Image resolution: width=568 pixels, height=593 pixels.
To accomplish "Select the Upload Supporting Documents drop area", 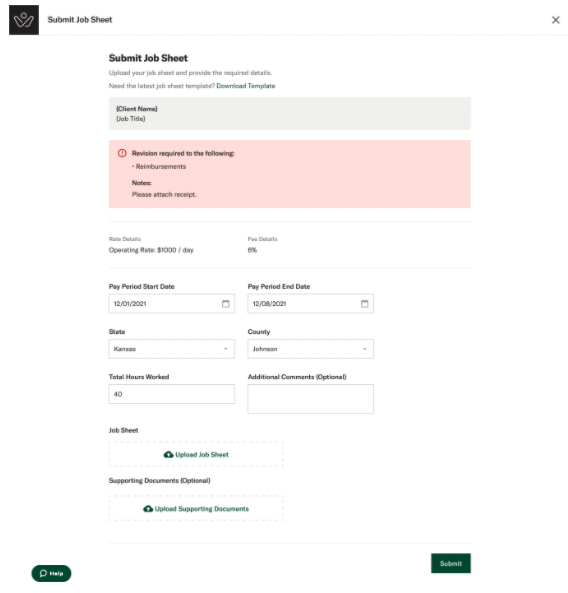I will (x=196, y=508).
